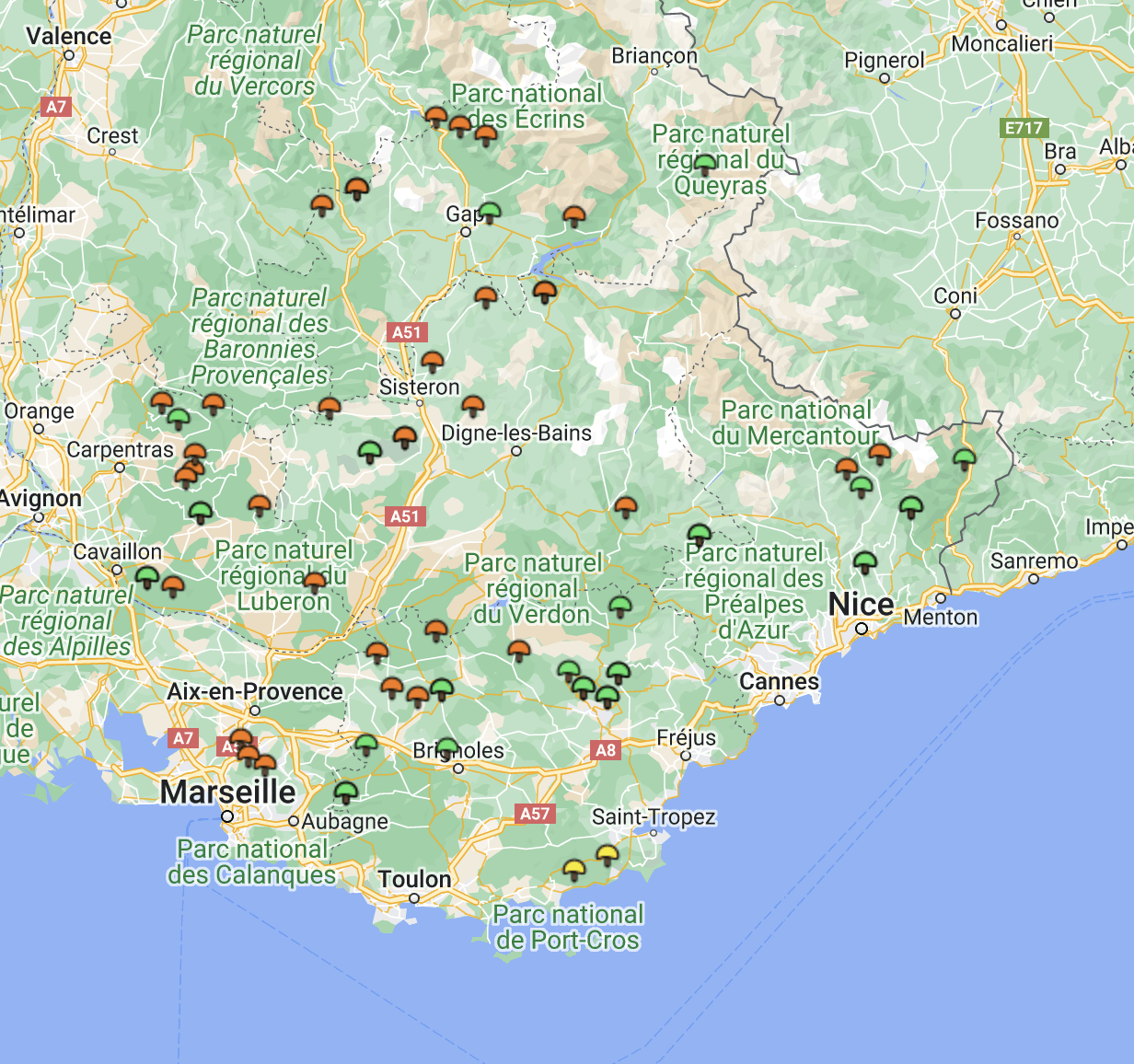Open the green mushroom marker beside Gap
The height and width of the screenshot is (1064, 1134).
[x=490, y=213]
